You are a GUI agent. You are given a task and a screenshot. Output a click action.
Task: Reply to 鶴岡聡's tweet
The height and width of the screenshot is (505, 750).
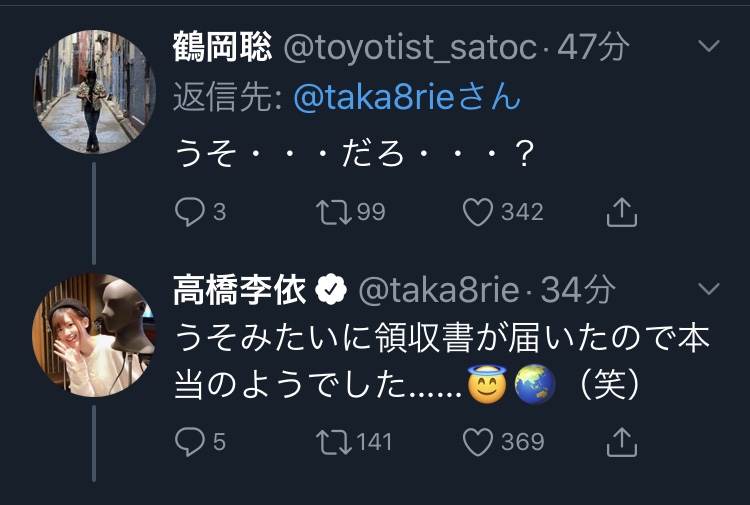click(x=189, y=212)
